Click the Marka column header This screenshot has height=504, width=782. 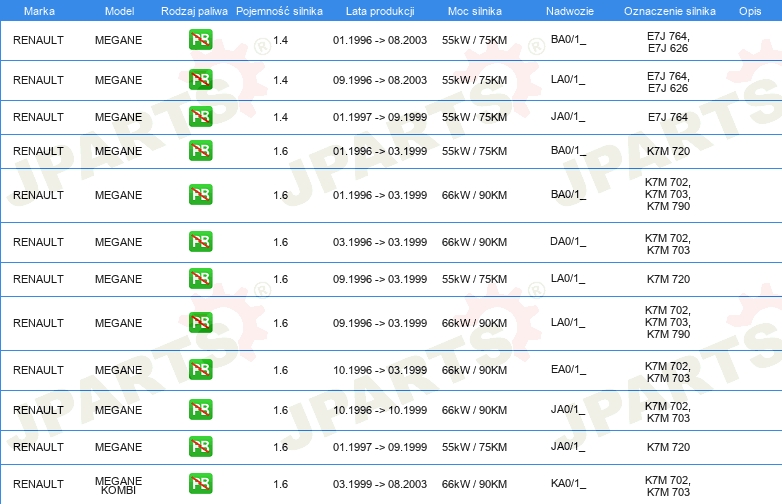(x=39, y=11)
